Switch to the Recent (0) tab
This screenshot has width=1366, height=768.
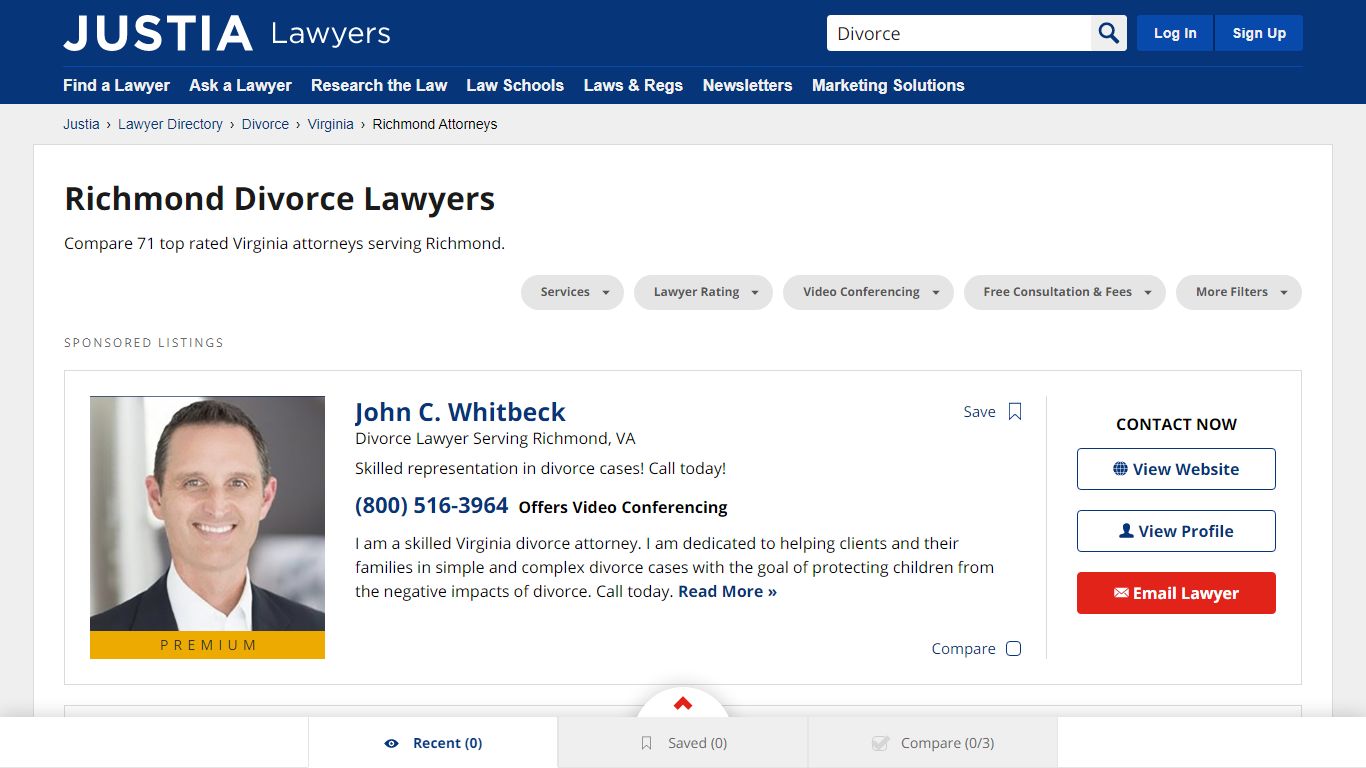[x=433, y=743]
